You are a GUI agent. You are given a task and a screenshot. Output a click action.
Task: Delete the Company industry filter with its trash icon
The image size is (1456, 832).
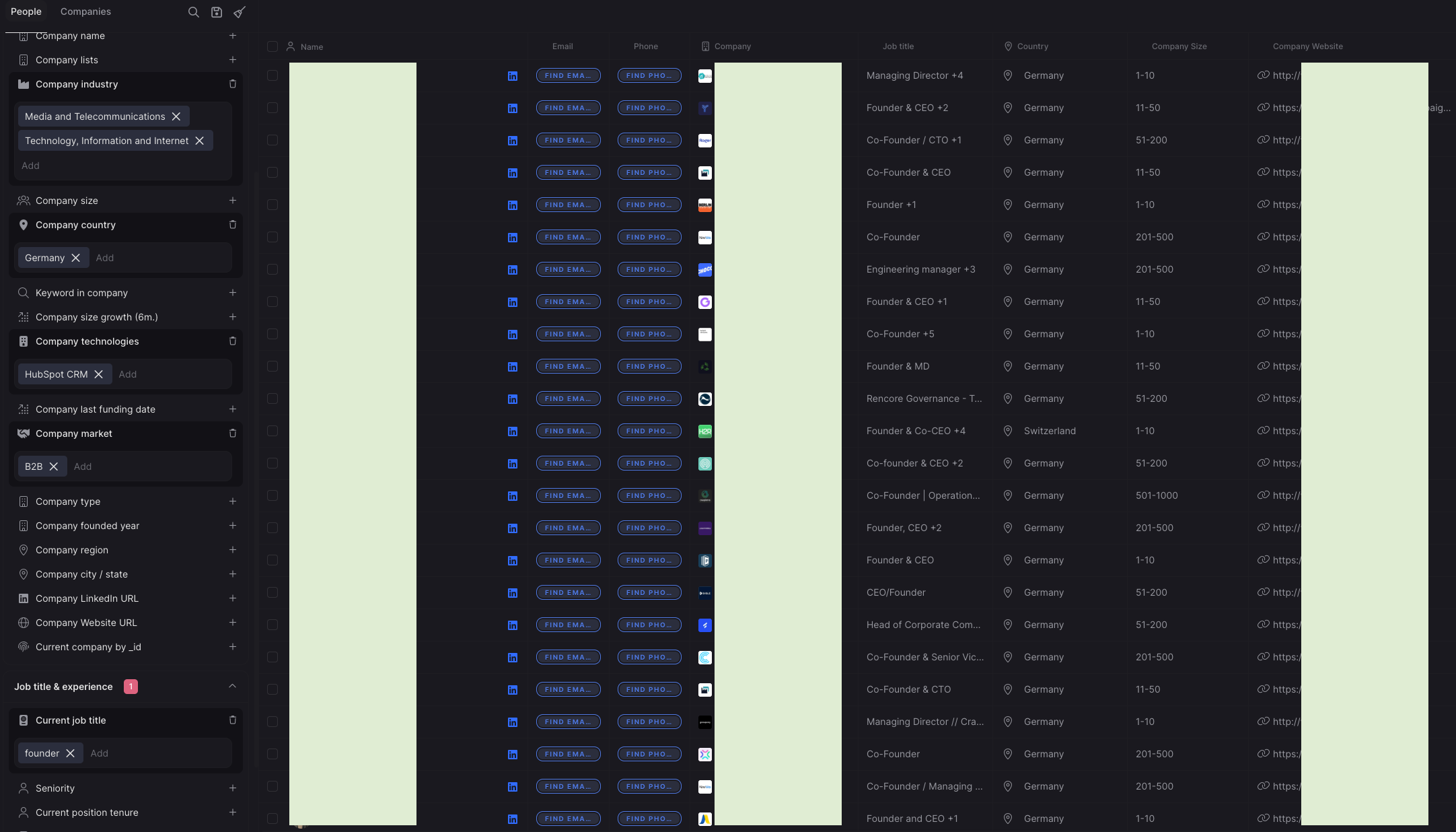click(233, 84)
